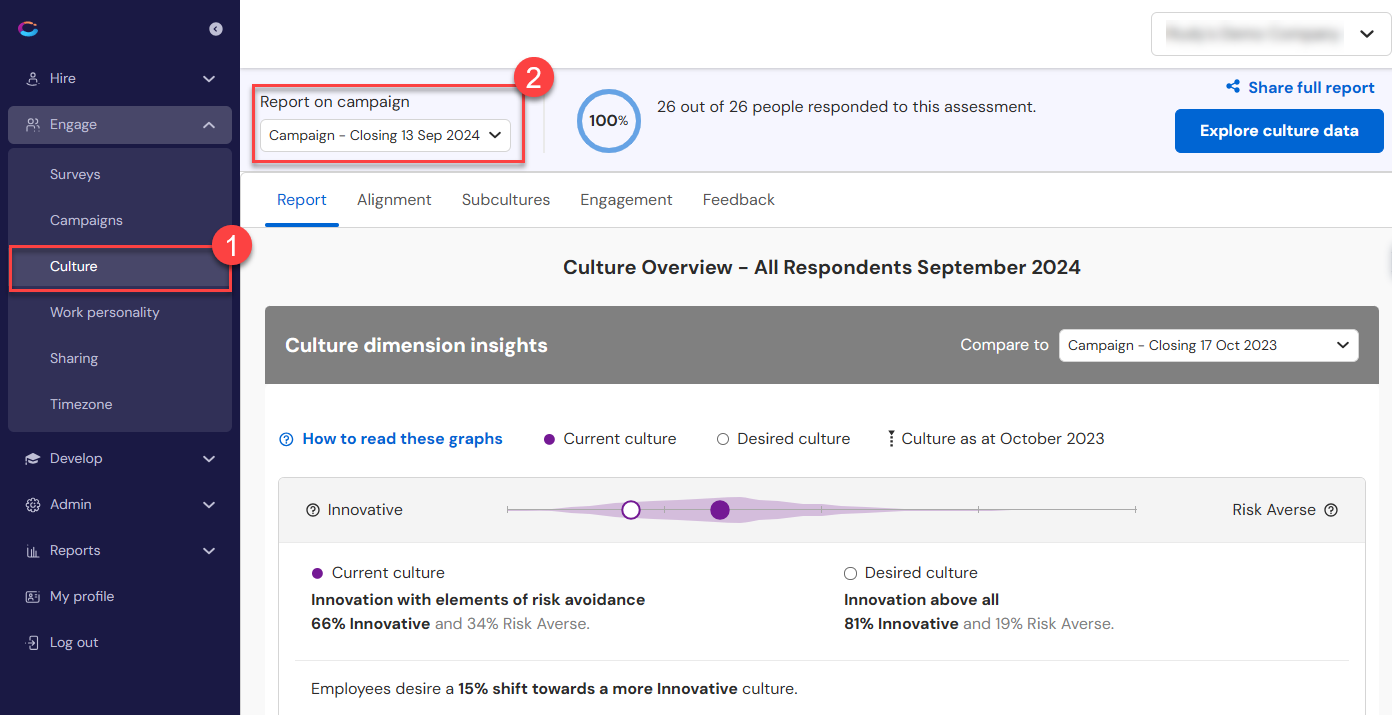The image size is (1392, 715).
Task: Expand the Admin menu chevron
Action: [x=209, y=505]
